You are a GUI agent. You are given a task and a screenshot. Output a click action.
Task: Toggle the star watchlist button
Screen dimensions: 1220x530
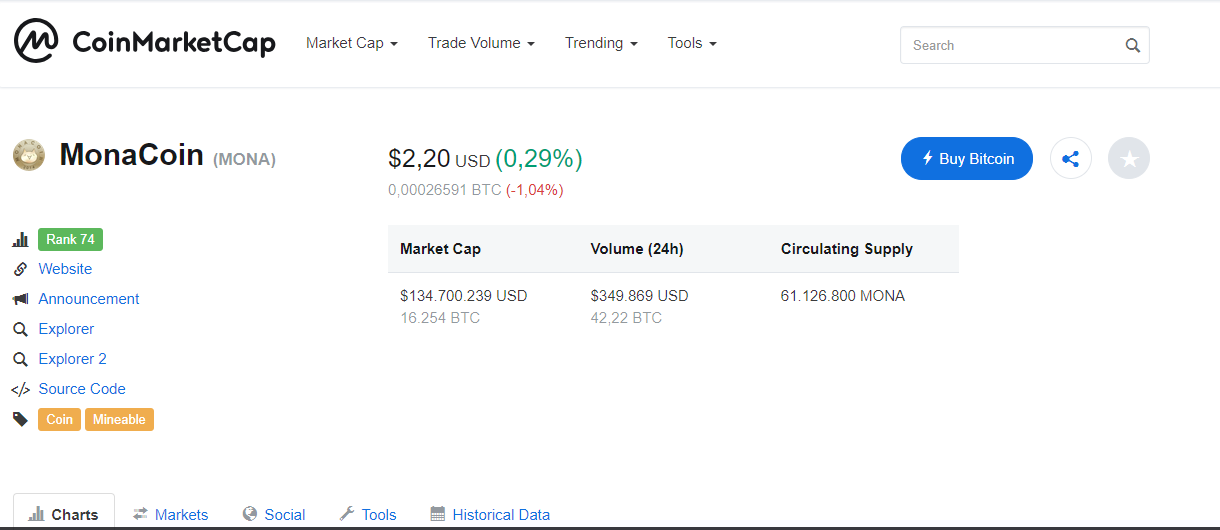(x=1128, y=158)
